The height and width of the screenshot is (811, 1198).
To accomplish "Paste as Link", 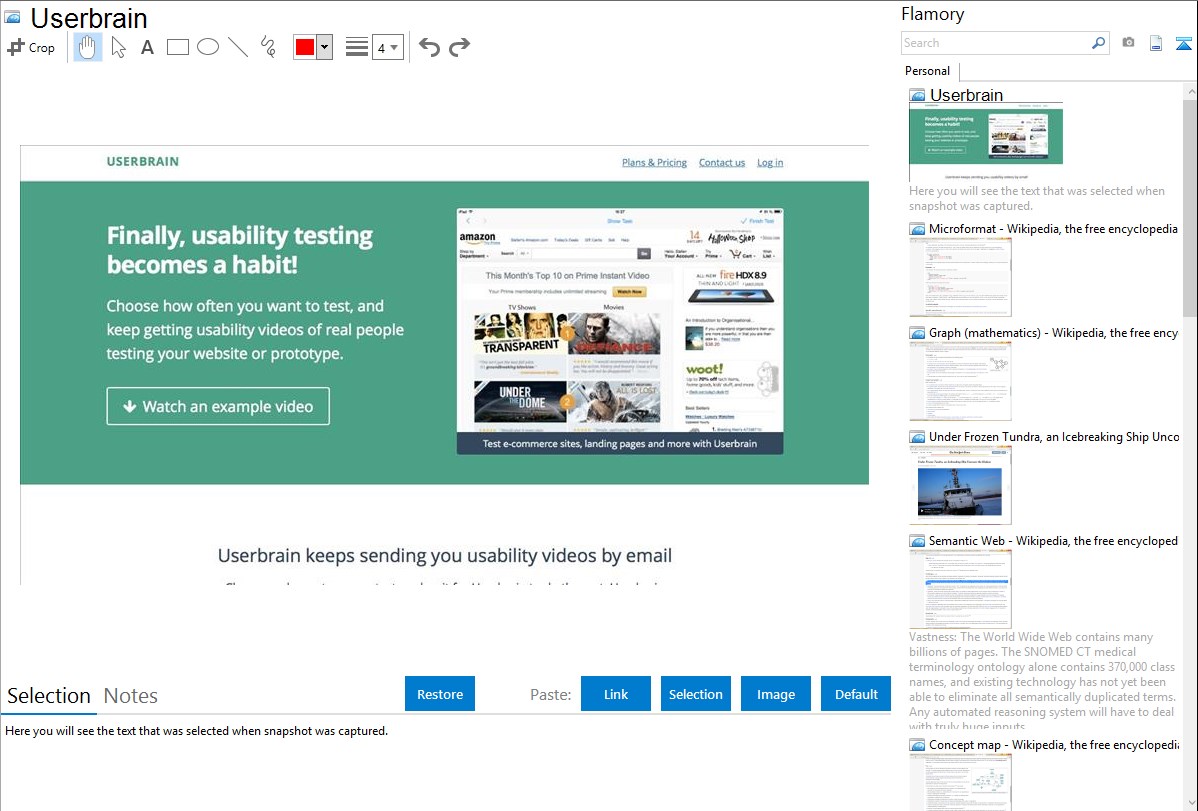I will coord(616,694).
